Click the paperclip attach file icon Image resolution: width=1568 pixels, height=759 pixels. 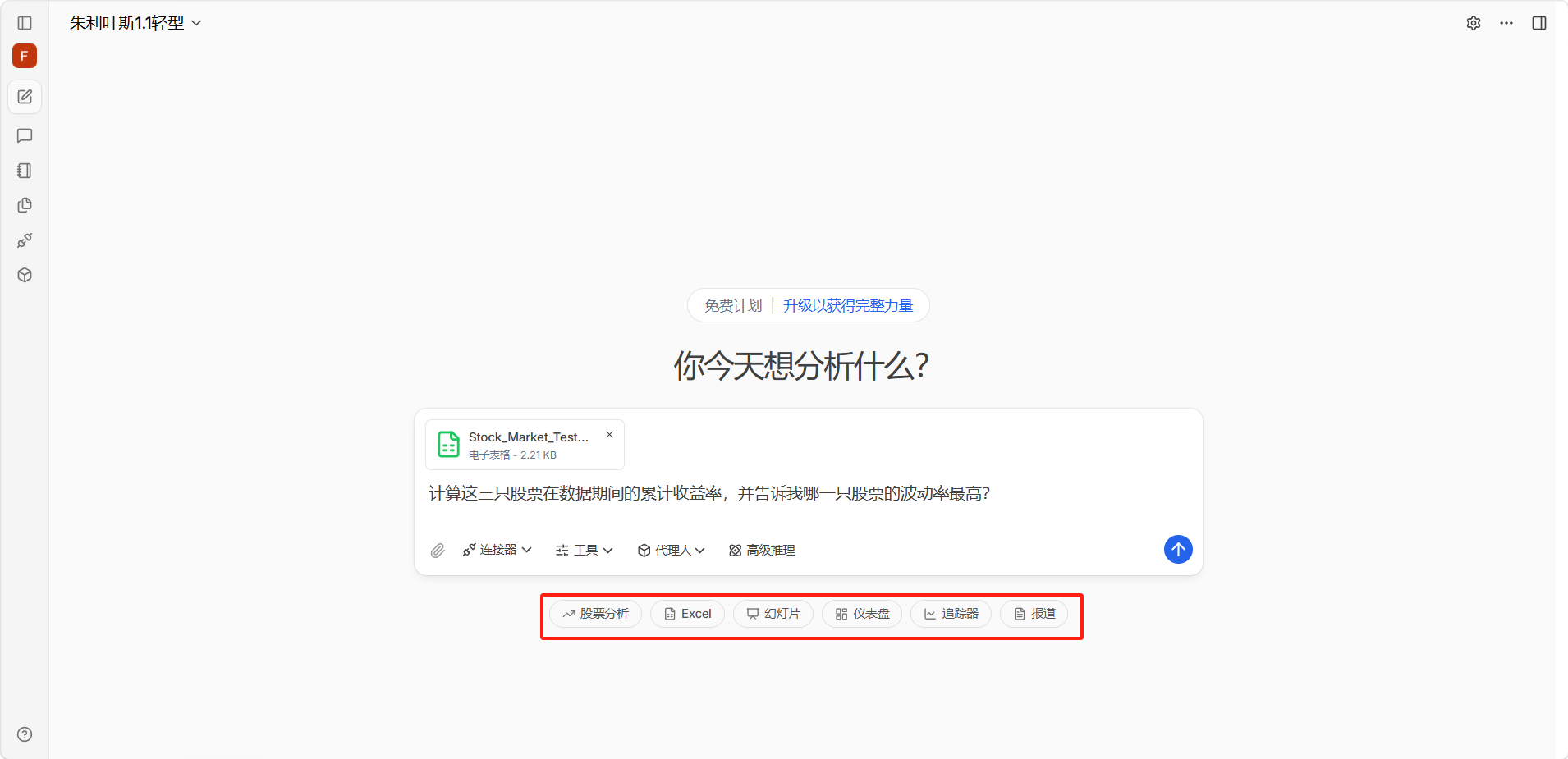click(x=438, y=551)
